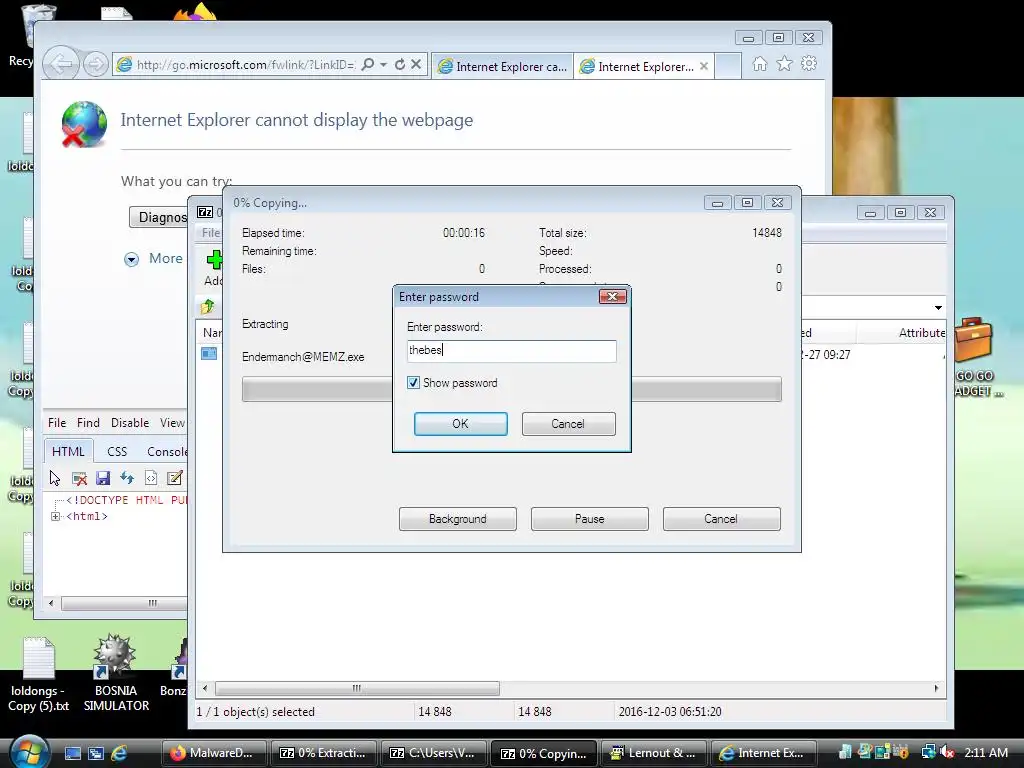
Task: Click the Enter password text field
Action: pos(511,351)
